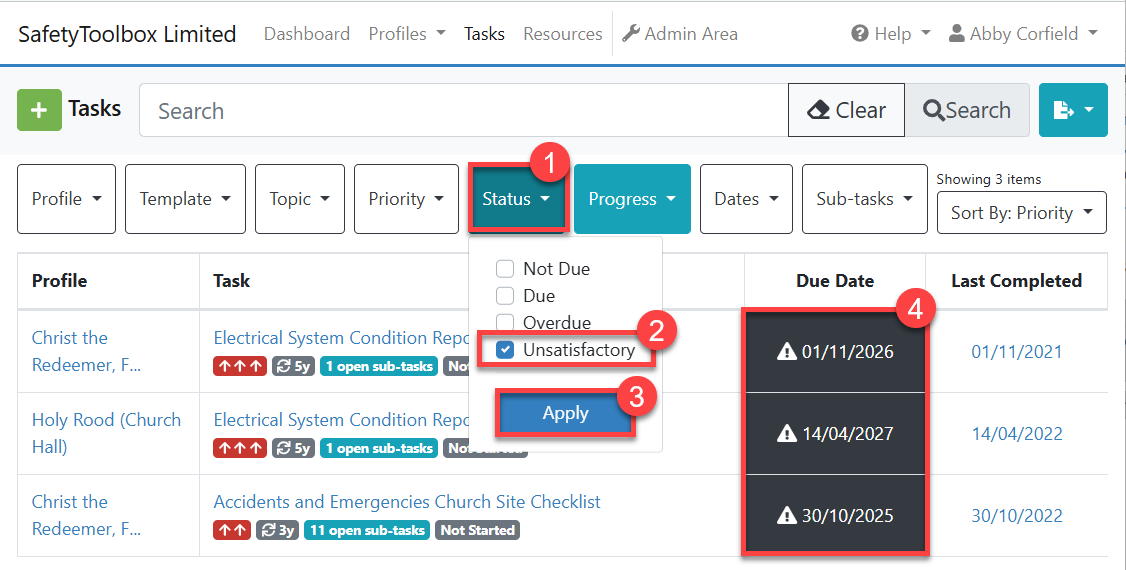Click warning icon on 01/11/2026 due date
Image resolution: width=1126 pixels, height=570 pixels.
786,352
